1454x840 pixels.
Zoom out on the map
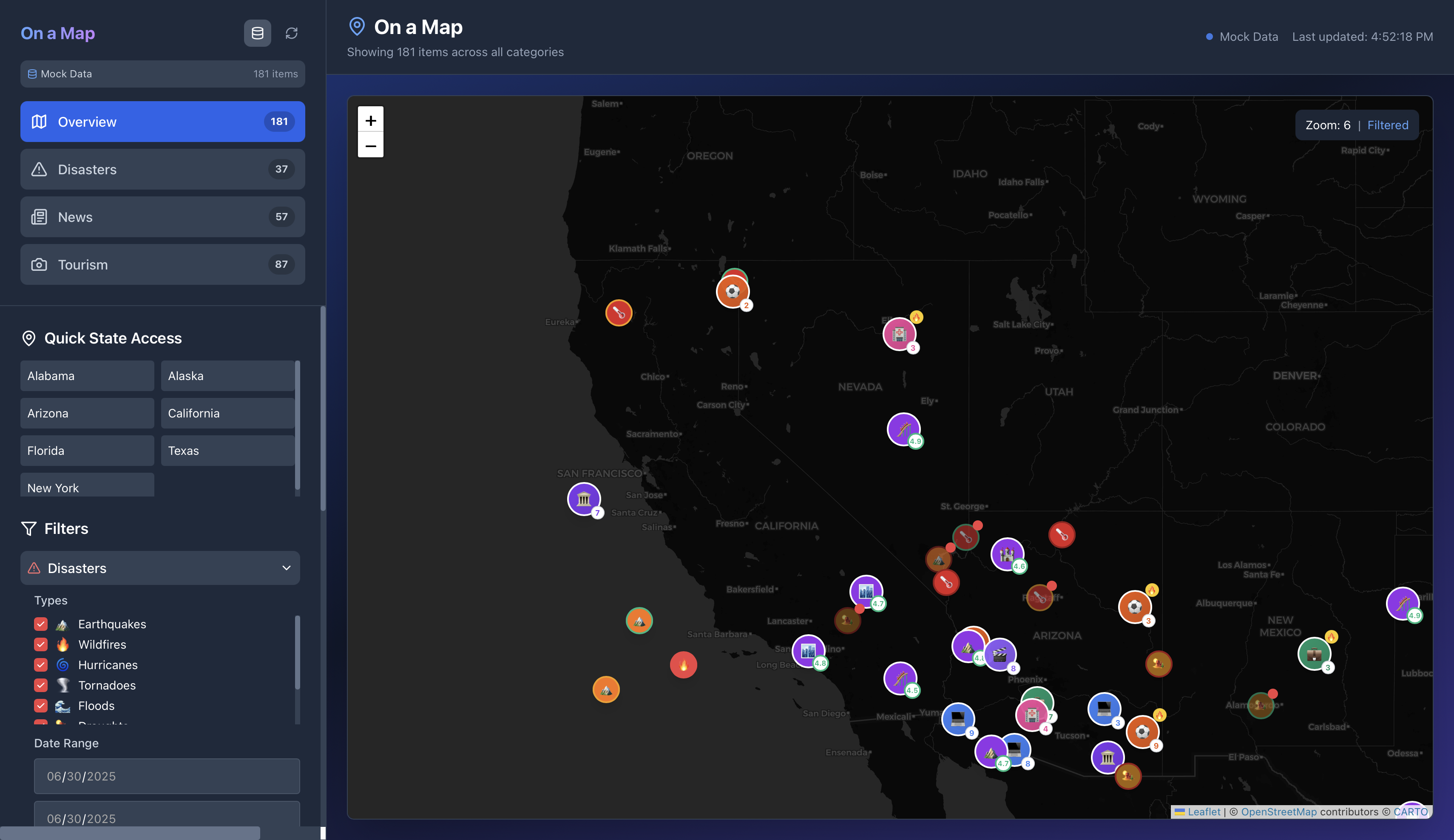370,145
